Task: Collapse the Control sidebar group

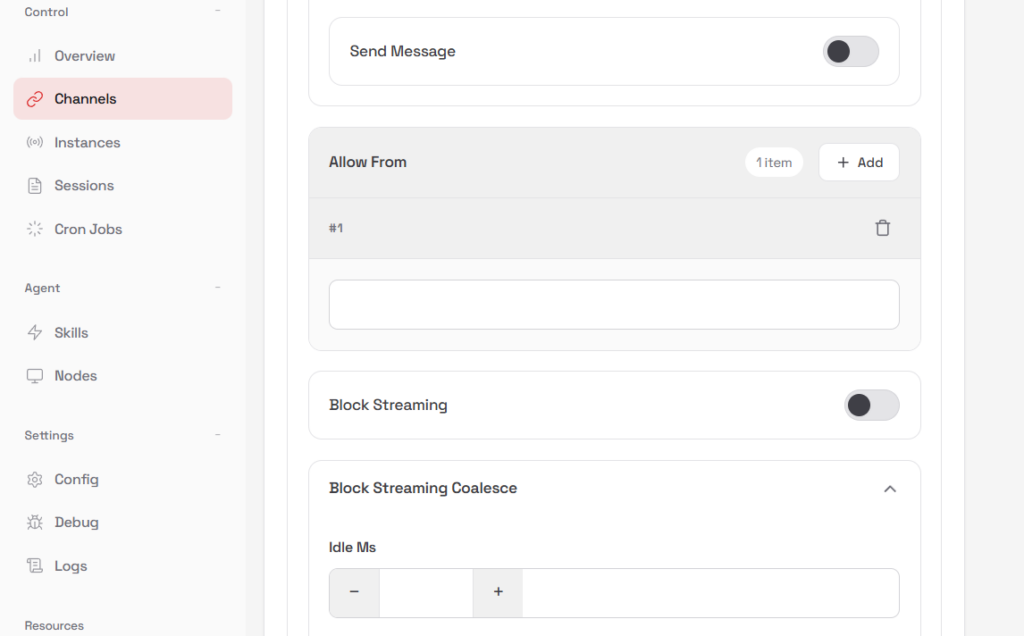Action: [x=218, y=12]
